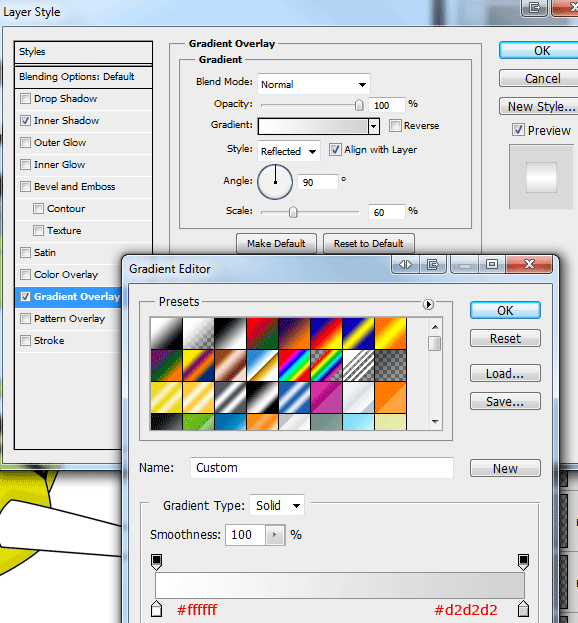Click the Make Default button

point(276,244)
